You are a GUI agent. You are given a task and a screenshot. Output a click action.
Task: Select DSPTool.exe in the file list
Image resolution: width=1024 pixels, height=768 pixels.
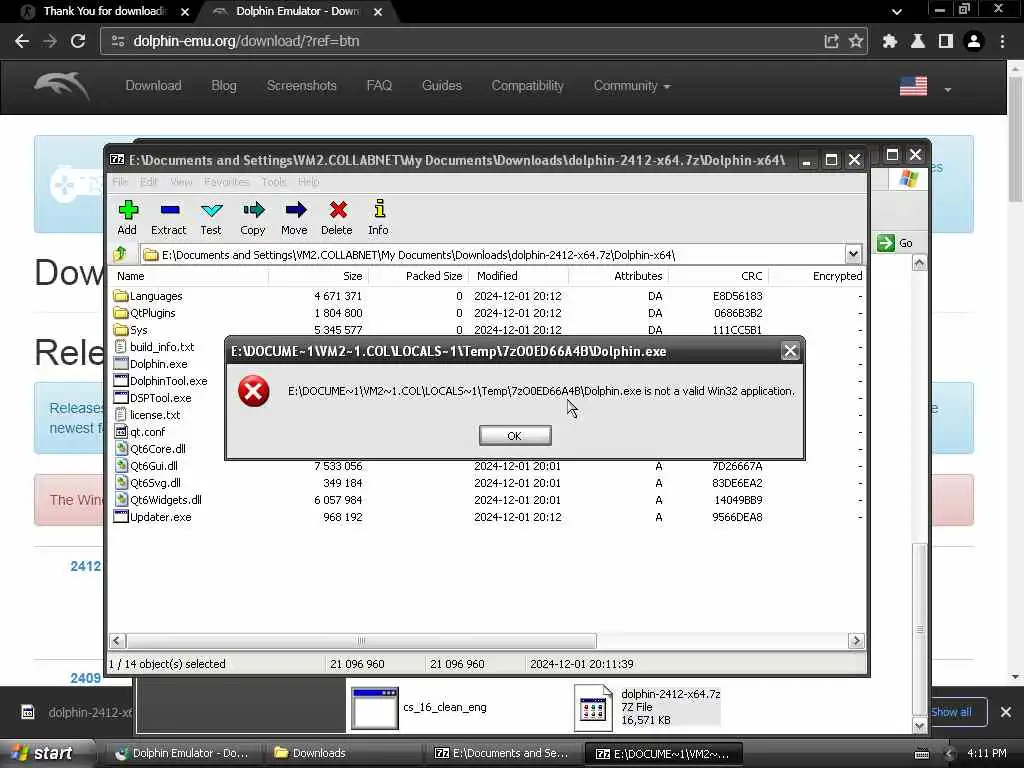pos(153,398)
